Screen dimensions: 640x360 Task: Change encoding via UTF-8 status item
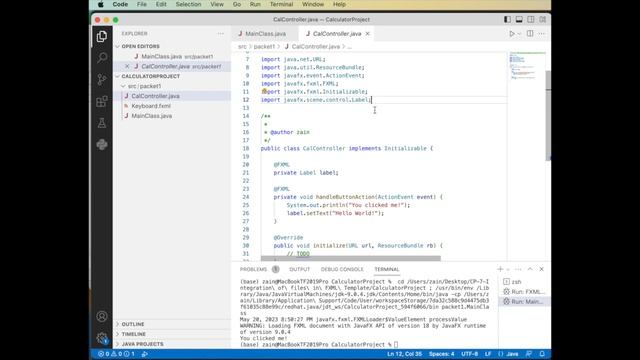(469, 354)
